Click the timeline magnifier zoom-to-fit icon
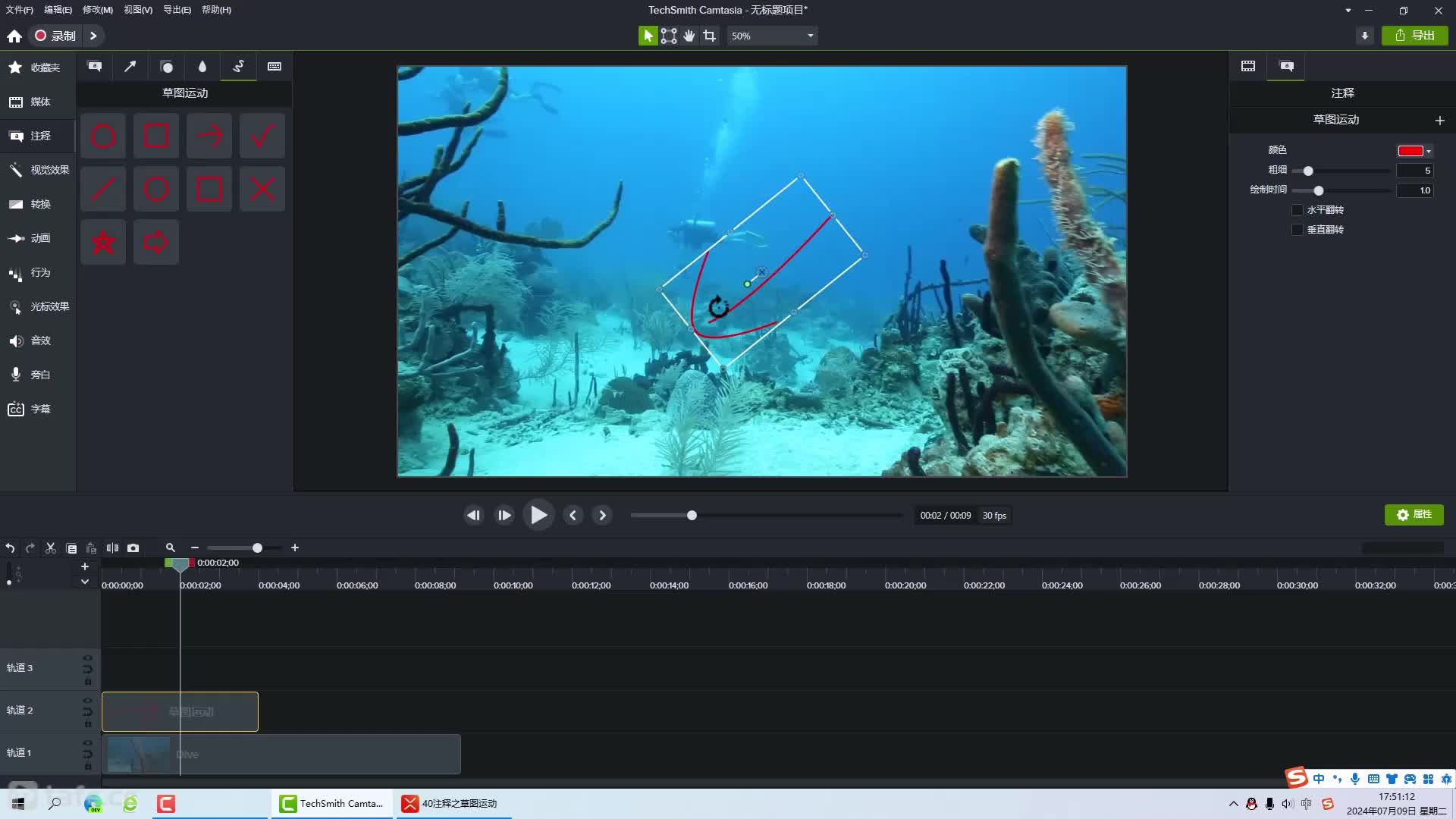The height and width of the screenshot is (819, 1456). (x=171, y=548)
